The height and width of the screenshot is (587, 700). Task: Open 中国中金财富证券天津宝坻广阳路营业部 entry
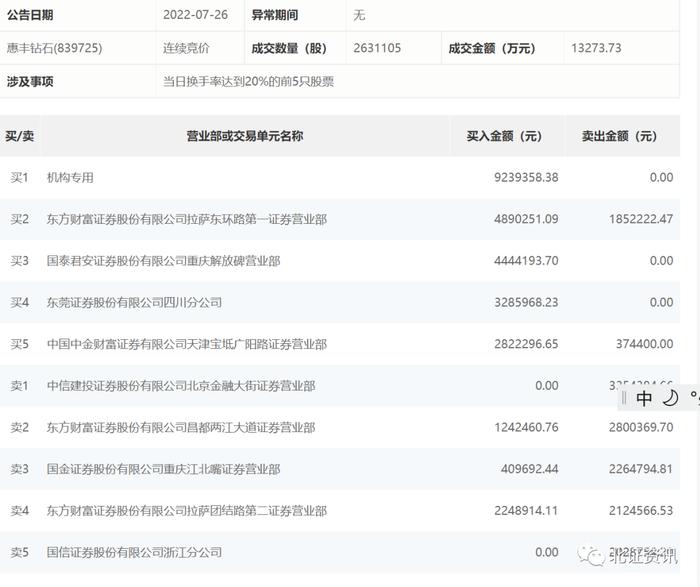[x=187, y=344]
